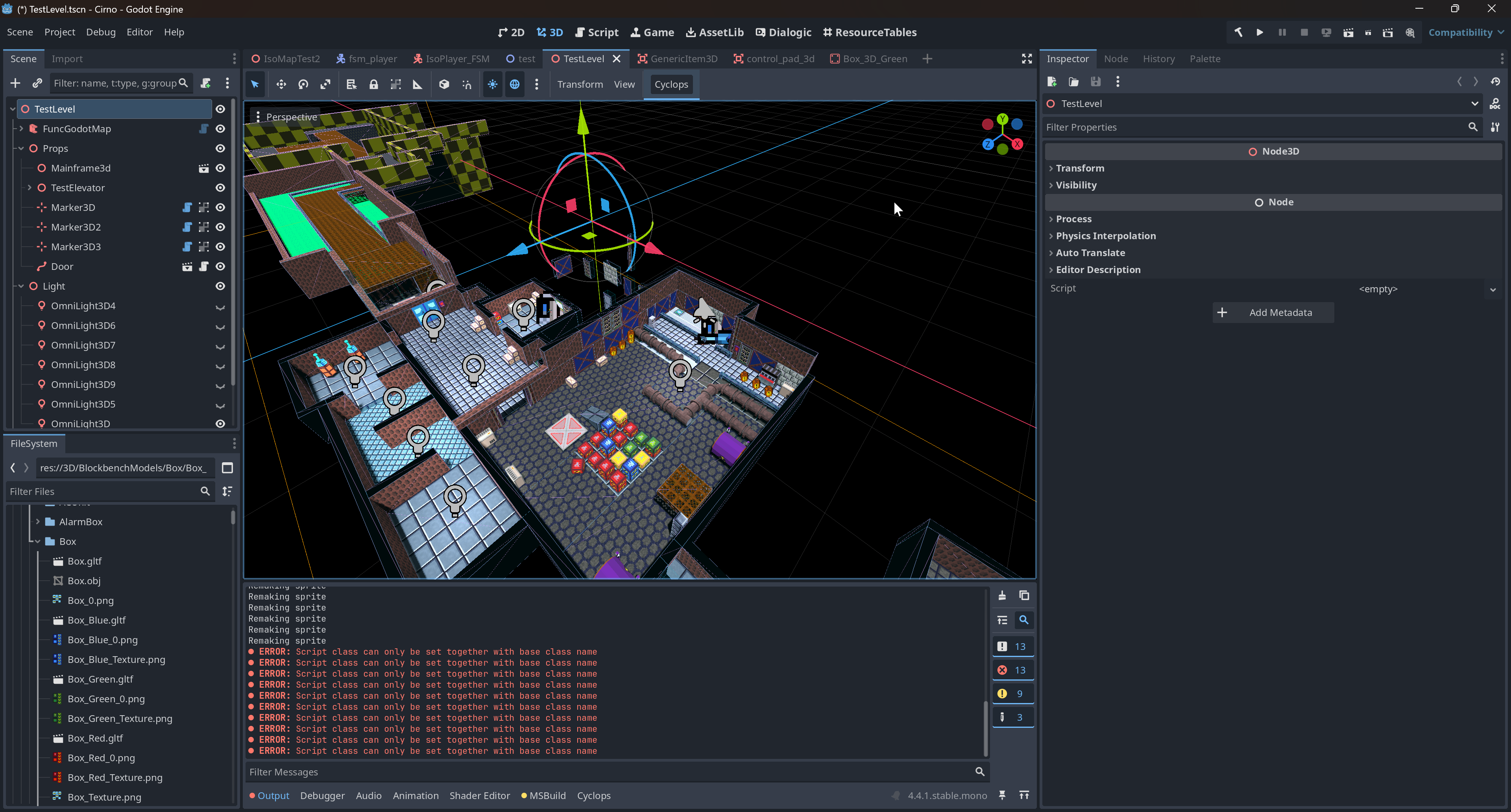Clear the output log
This screenshot has width=1511, height=812.
coord(1002,596)
